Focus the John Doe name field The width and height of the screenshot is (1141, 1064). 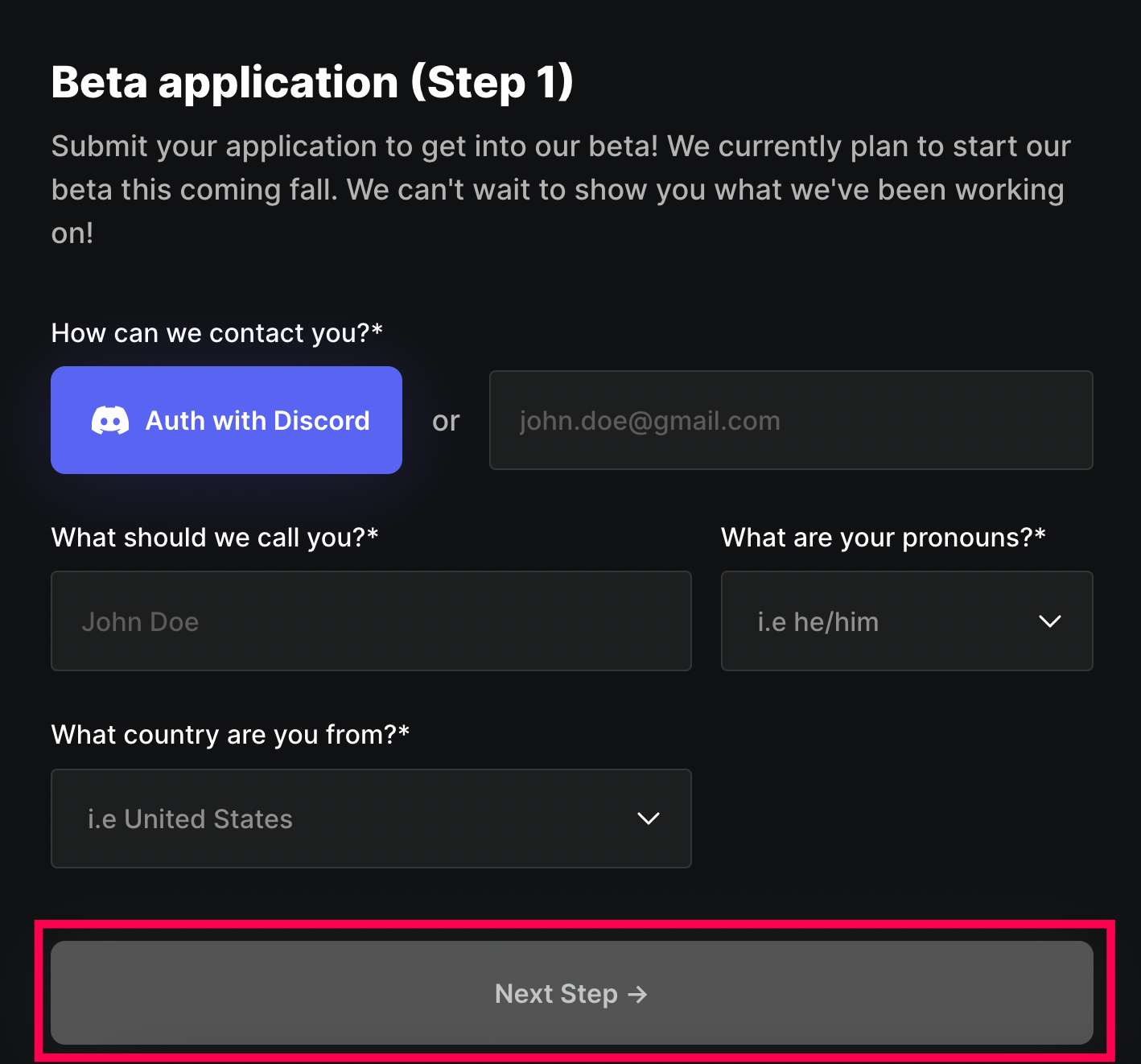point(371,621)
